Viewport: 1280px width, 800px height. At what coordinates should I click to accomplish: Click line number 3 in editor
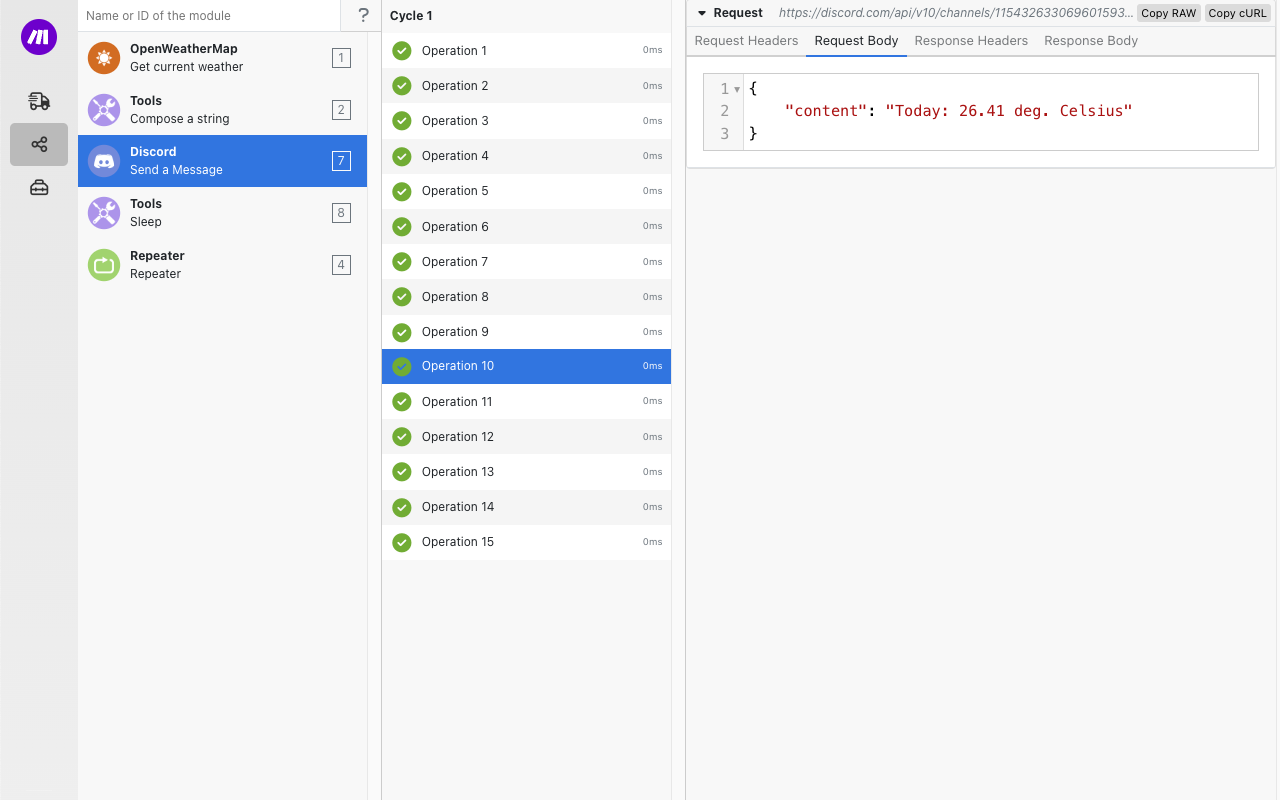725,133
